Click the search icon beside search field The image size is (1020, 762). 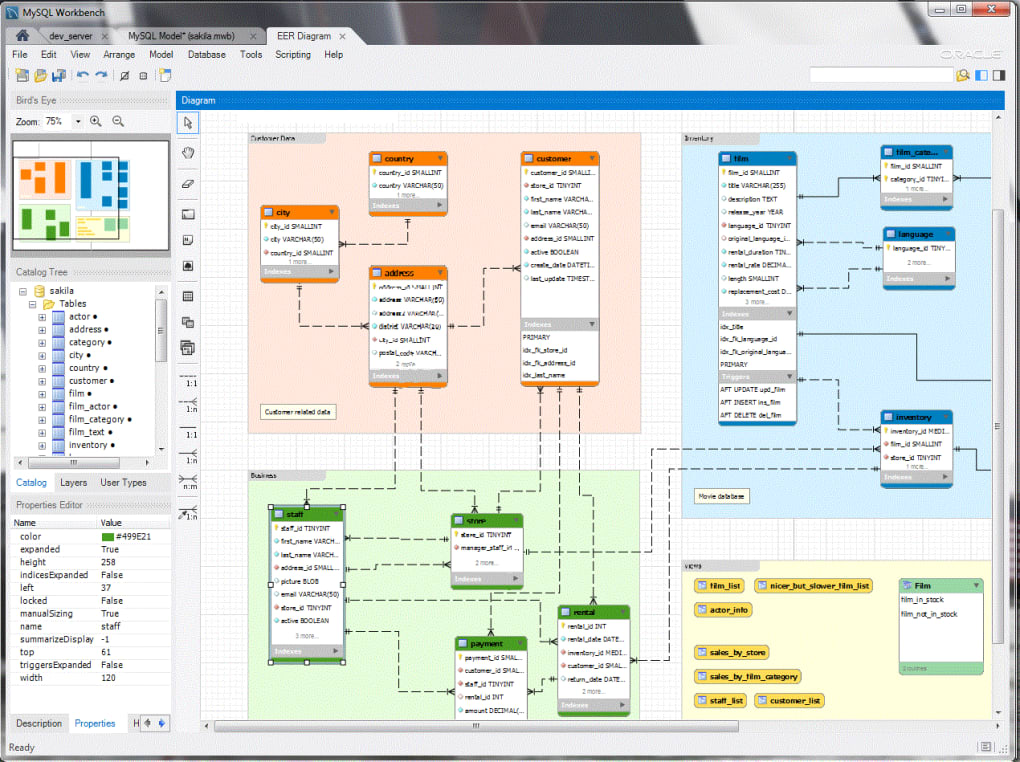pos(963,75)
